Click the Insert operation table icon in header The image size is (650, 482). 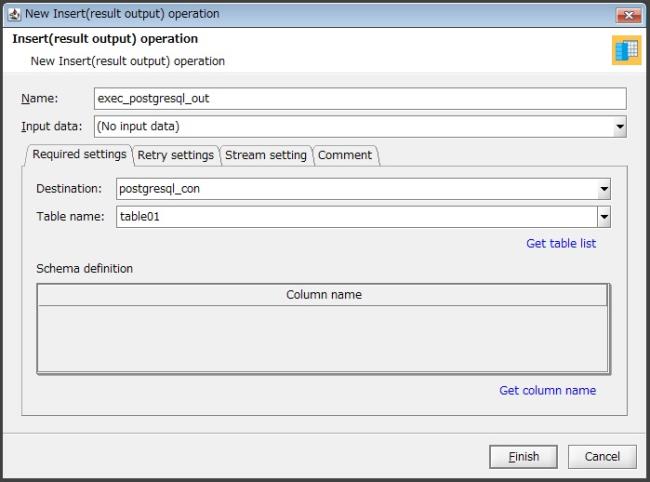[x=626, y=51]
